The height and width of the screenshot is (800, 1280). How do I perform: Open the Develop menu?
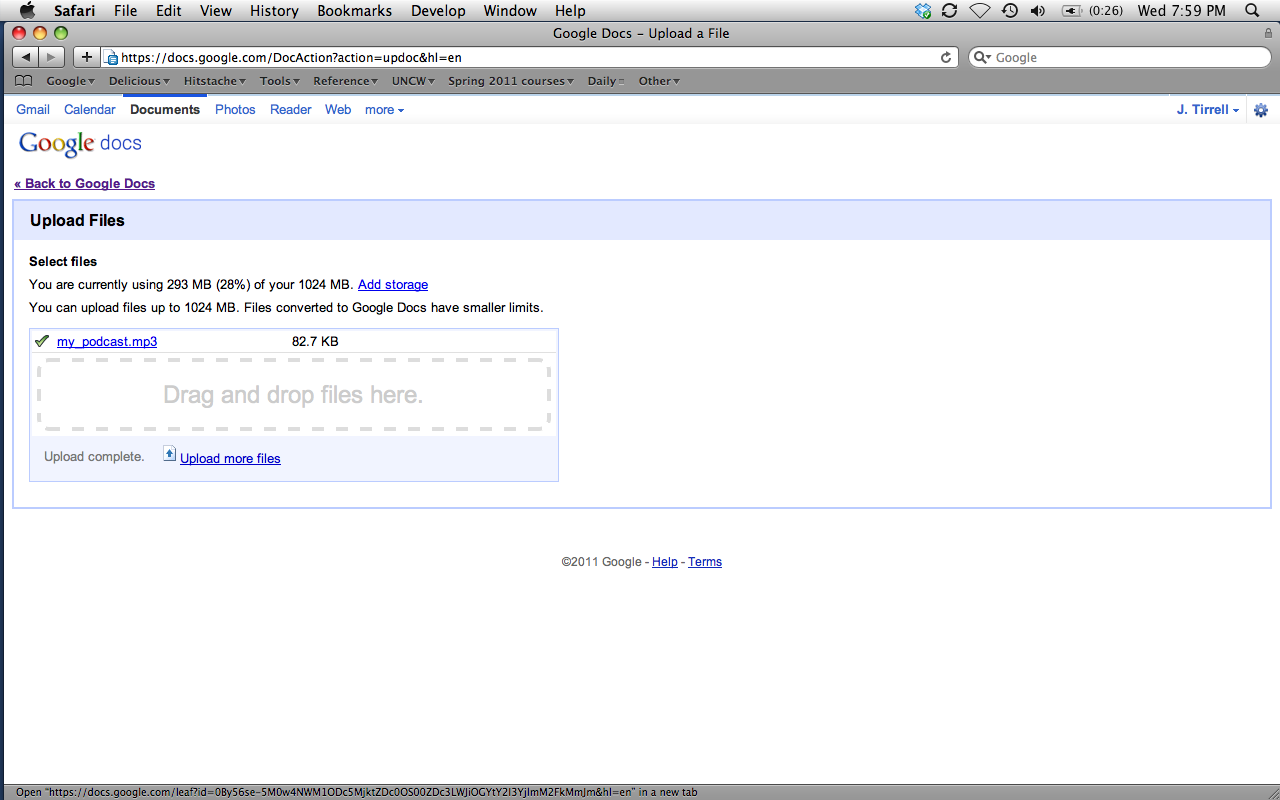(x=438, y=11)
